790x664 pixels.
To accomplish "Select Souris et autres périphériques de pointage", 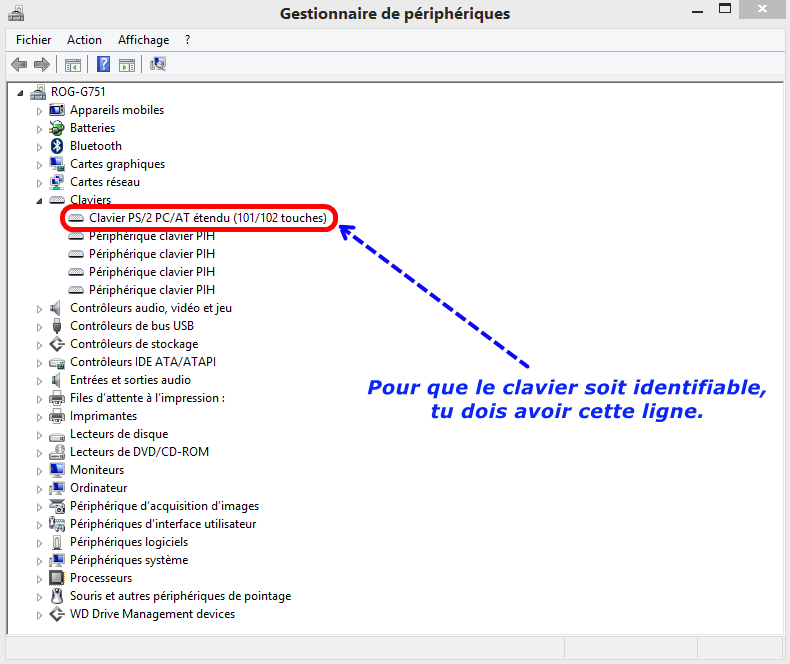I will [x=180, y=596].
